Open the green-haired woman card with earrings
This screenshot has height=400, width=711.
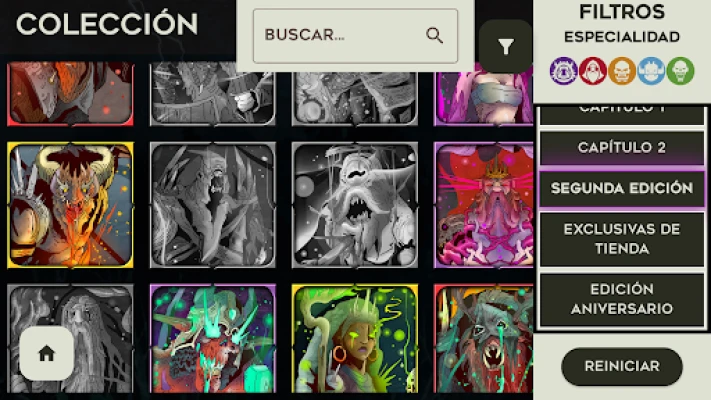pyautogui.click(x=355, y=338)
